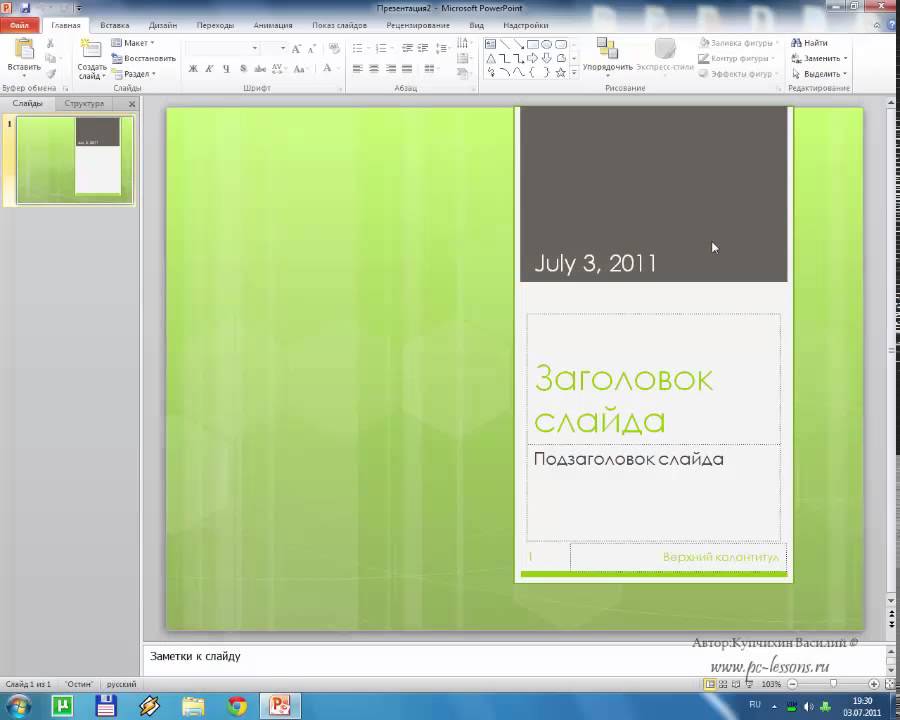The image size is (900, 720).
Task: Switch to the Структура pane tab
Action: click(84, 104)
